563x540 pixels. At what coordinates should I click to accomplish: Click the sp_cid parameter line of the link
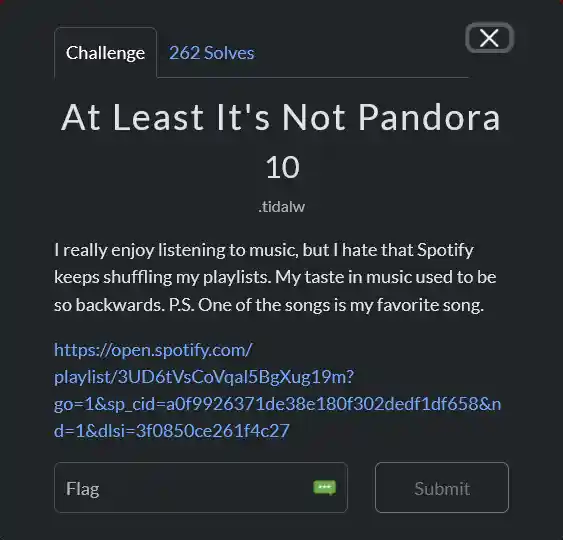coord(277,404)
